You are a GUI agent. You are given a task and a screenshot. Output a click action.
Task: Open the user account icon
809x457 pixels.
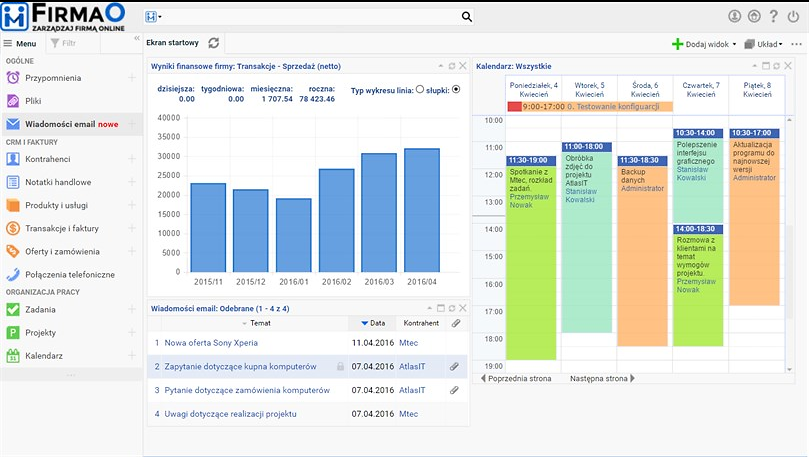(735, 17)
